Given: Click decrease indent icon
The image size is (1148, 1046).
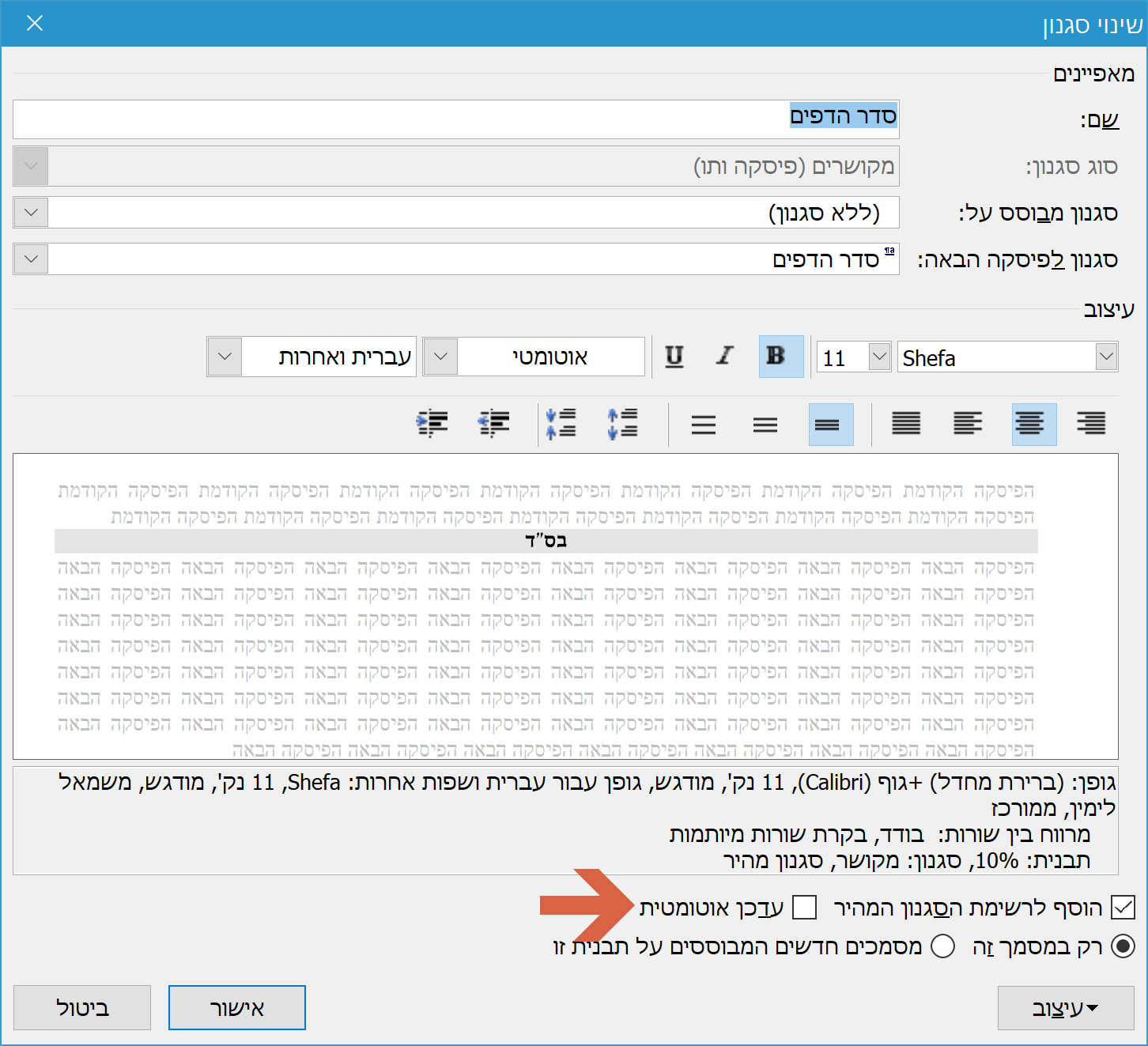Looking at the screenshot, I should point(494,425).
